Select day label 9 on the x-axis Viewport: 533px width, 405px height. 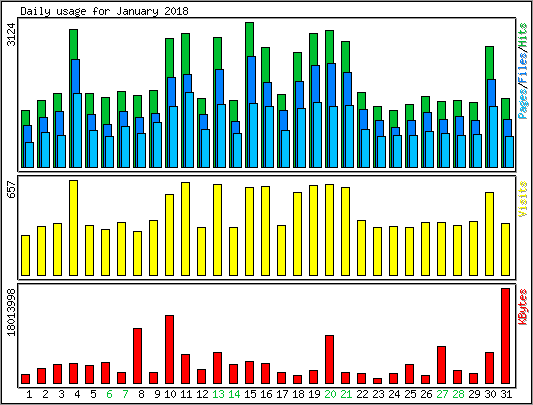[x=157, y=394]
